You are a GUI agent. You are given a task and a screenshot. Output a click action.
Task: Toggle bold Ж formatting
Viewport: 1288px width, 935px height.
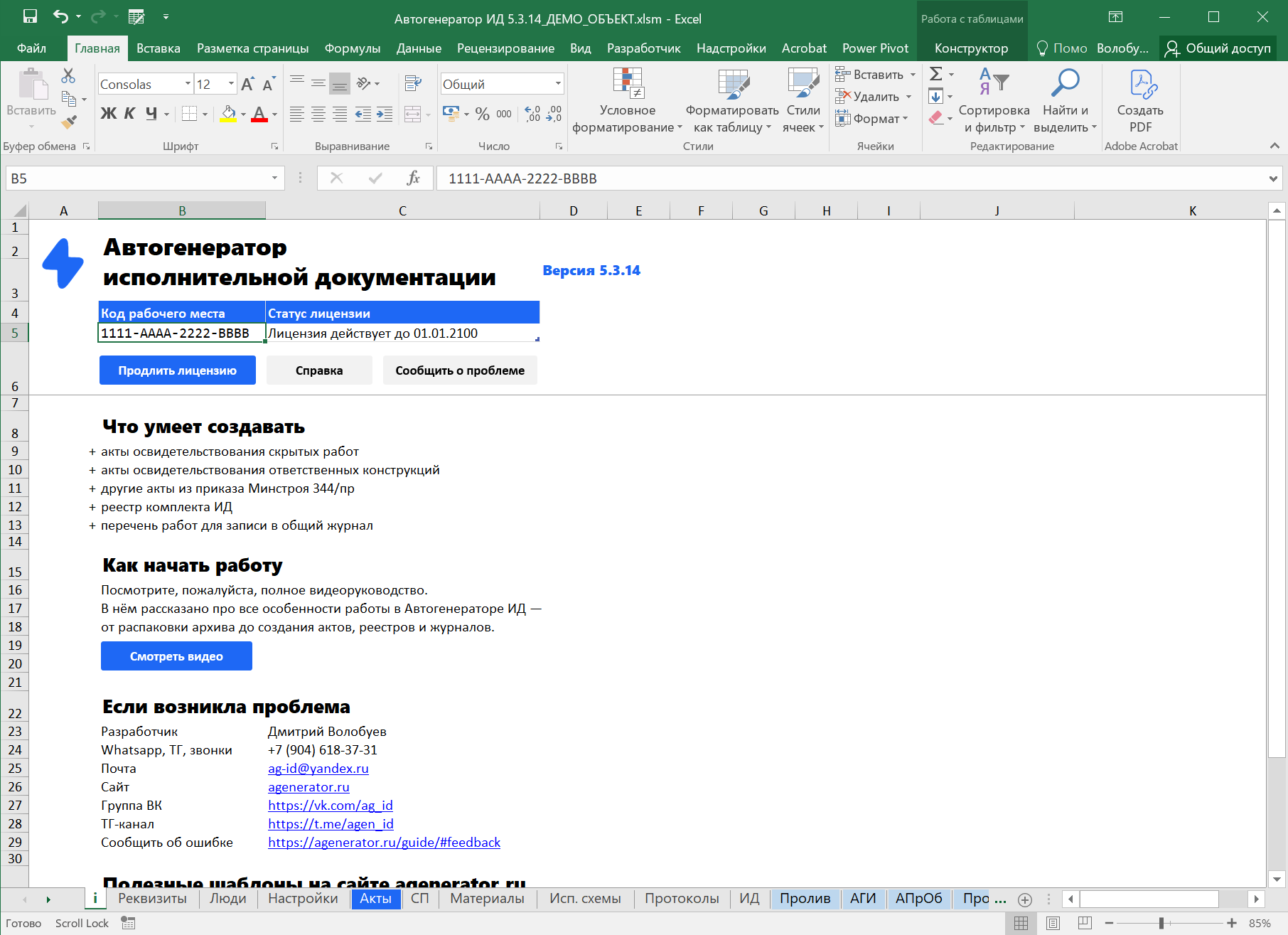108,114
